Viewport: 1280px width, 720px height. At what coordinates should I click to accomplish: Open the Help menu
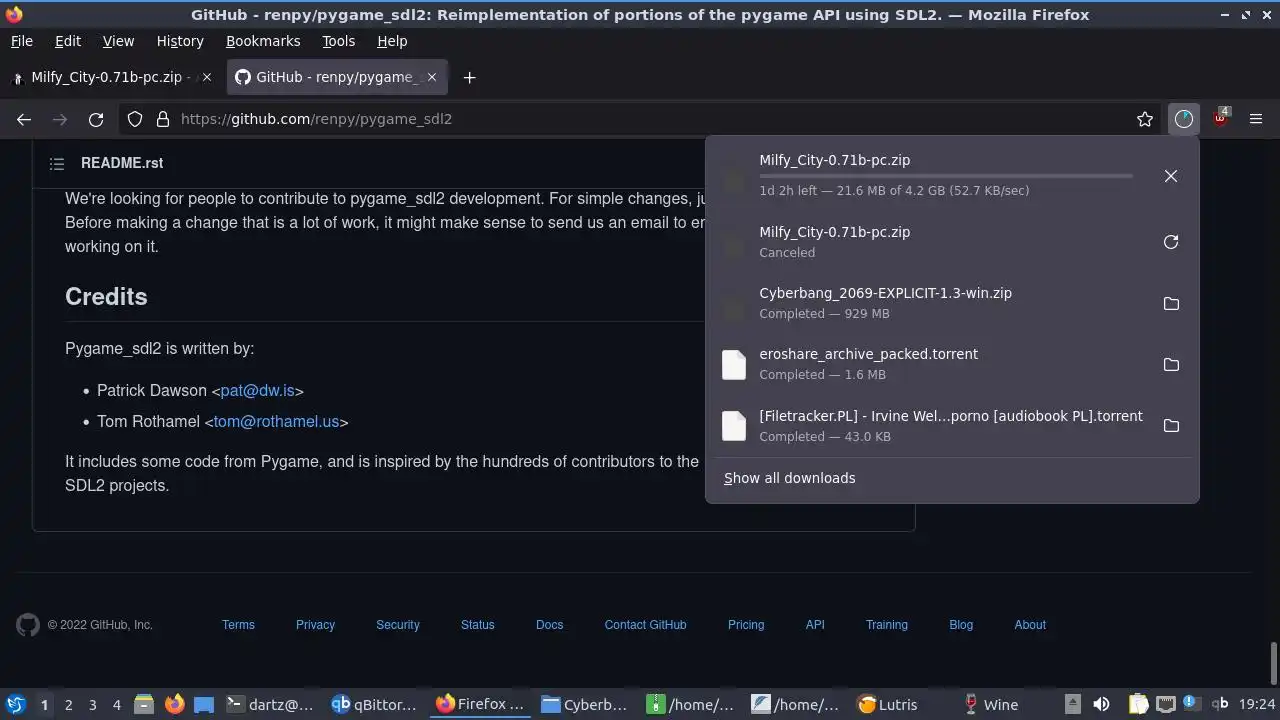[392, 41]
